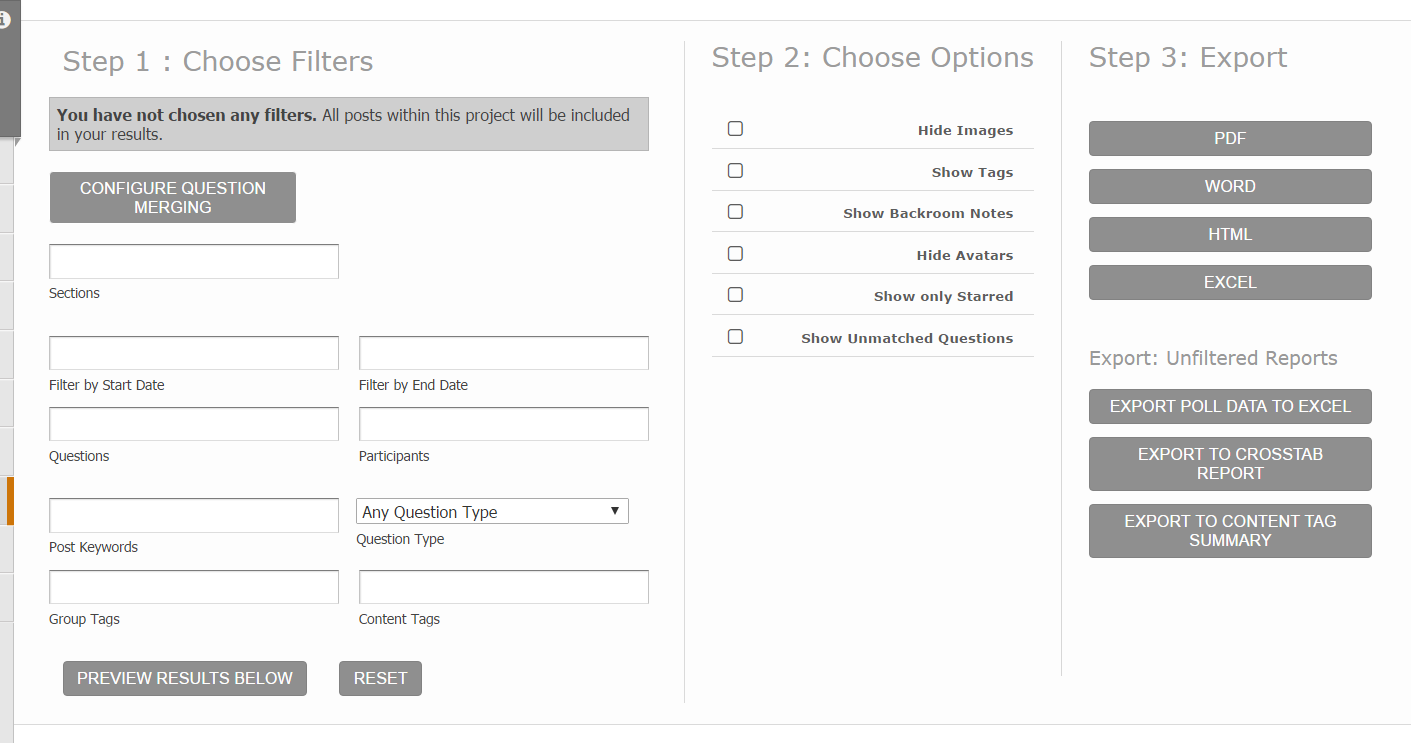The image size is (1411, 743).
Task: Focus the Sections filter field
Action: coord(194,262)
